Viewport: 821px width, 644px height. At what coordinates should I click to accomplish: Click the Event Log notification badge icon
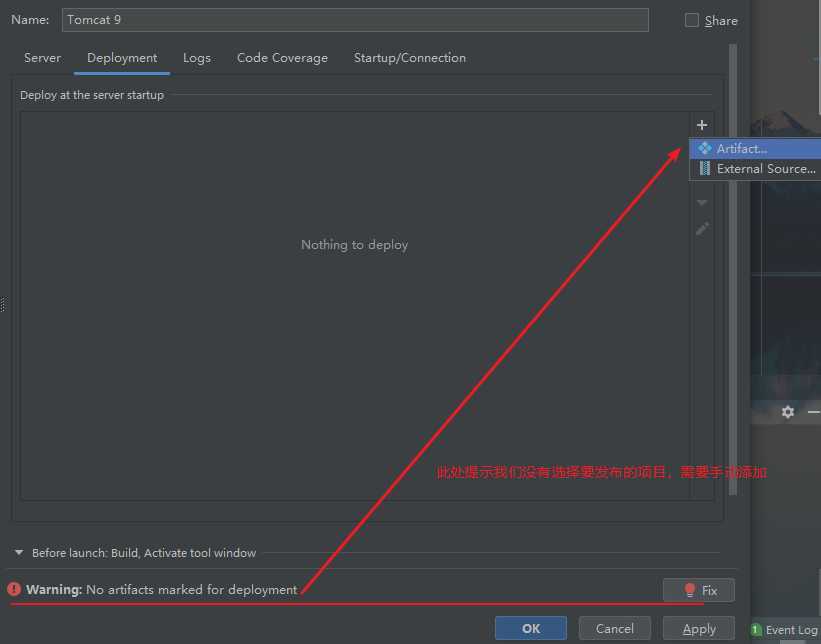[x=756, y=630]
